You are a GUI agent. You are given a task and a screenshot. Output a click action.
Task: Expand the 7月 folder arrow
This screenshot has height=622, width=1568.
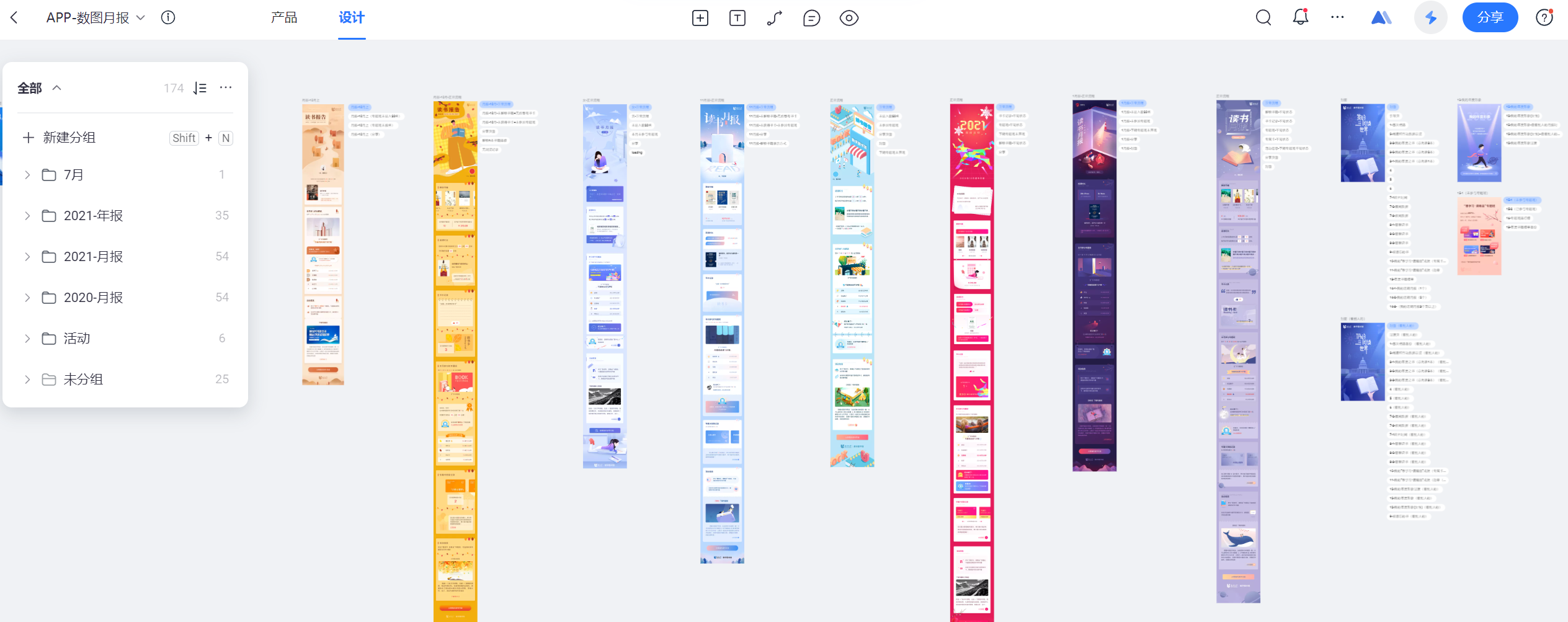(27, 175)
